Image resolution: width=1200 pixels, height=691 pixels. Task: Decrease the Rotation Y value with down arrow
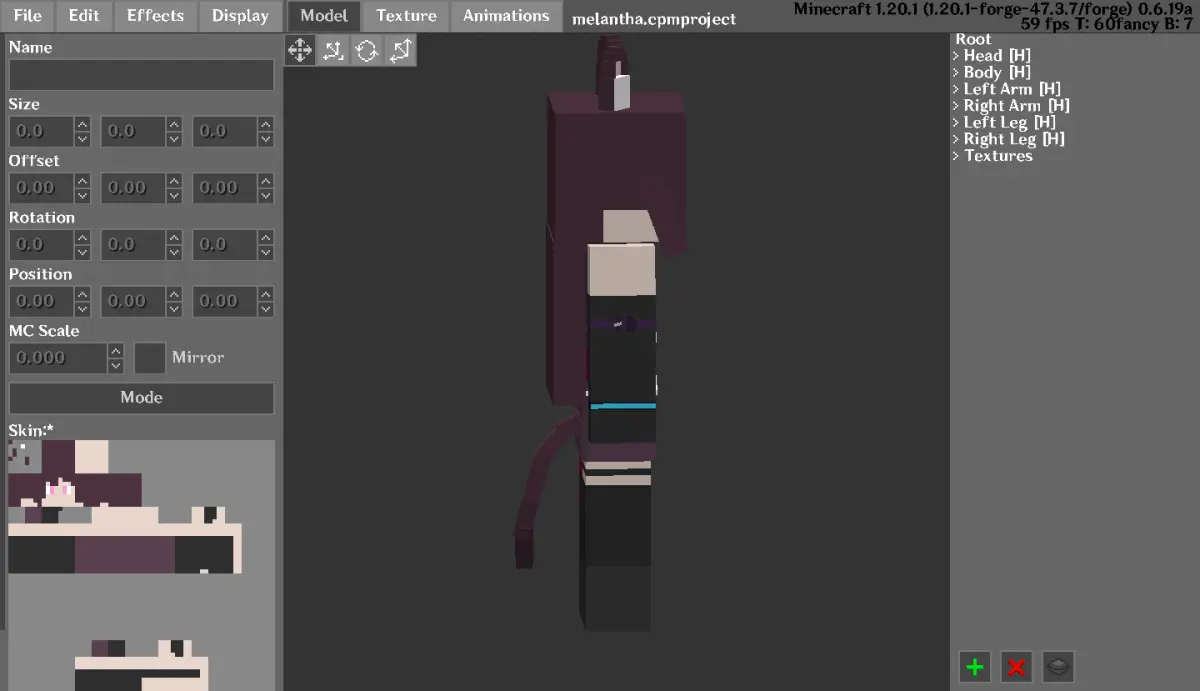pos(174,253)
